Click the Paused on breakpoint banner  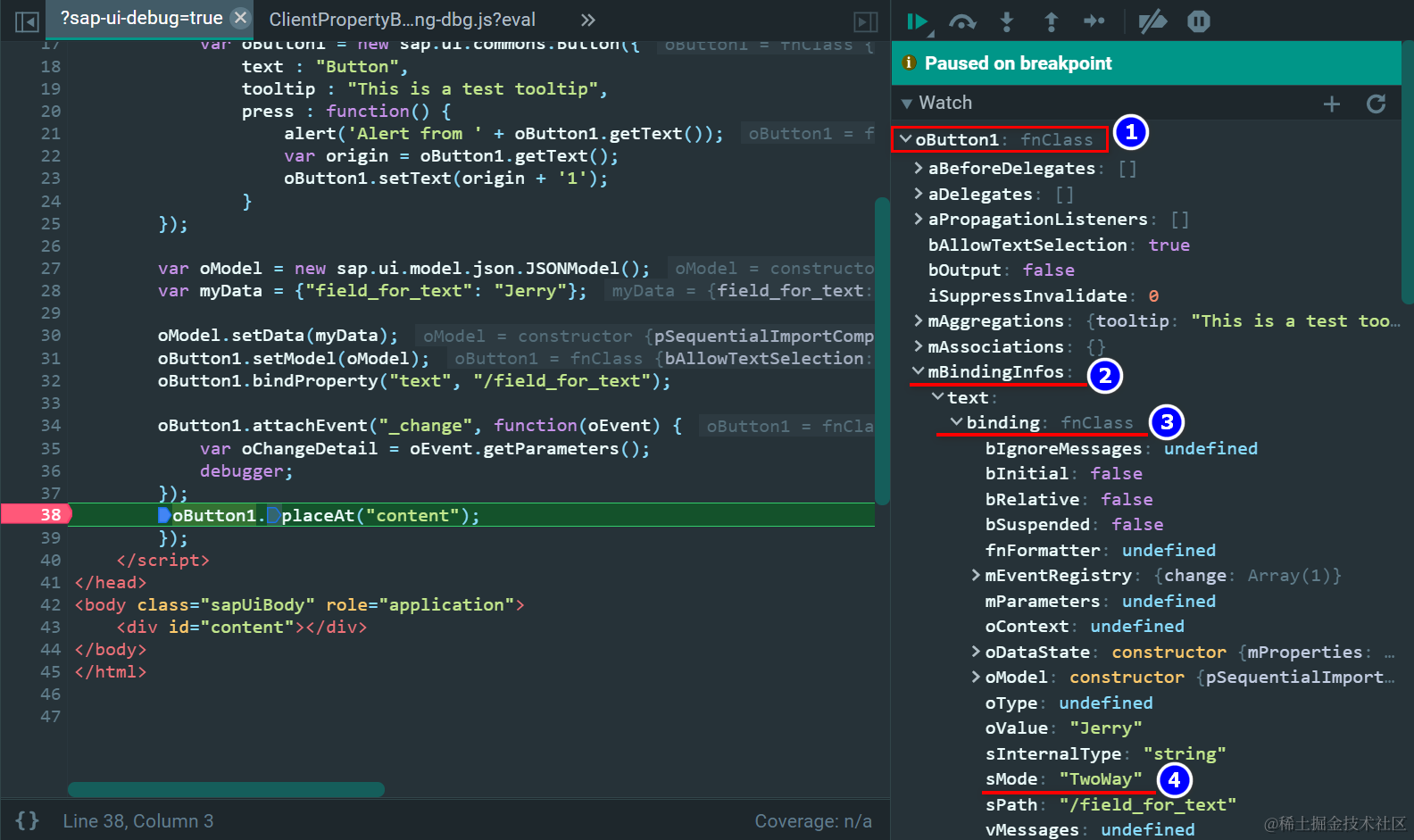coord(1146,63)
